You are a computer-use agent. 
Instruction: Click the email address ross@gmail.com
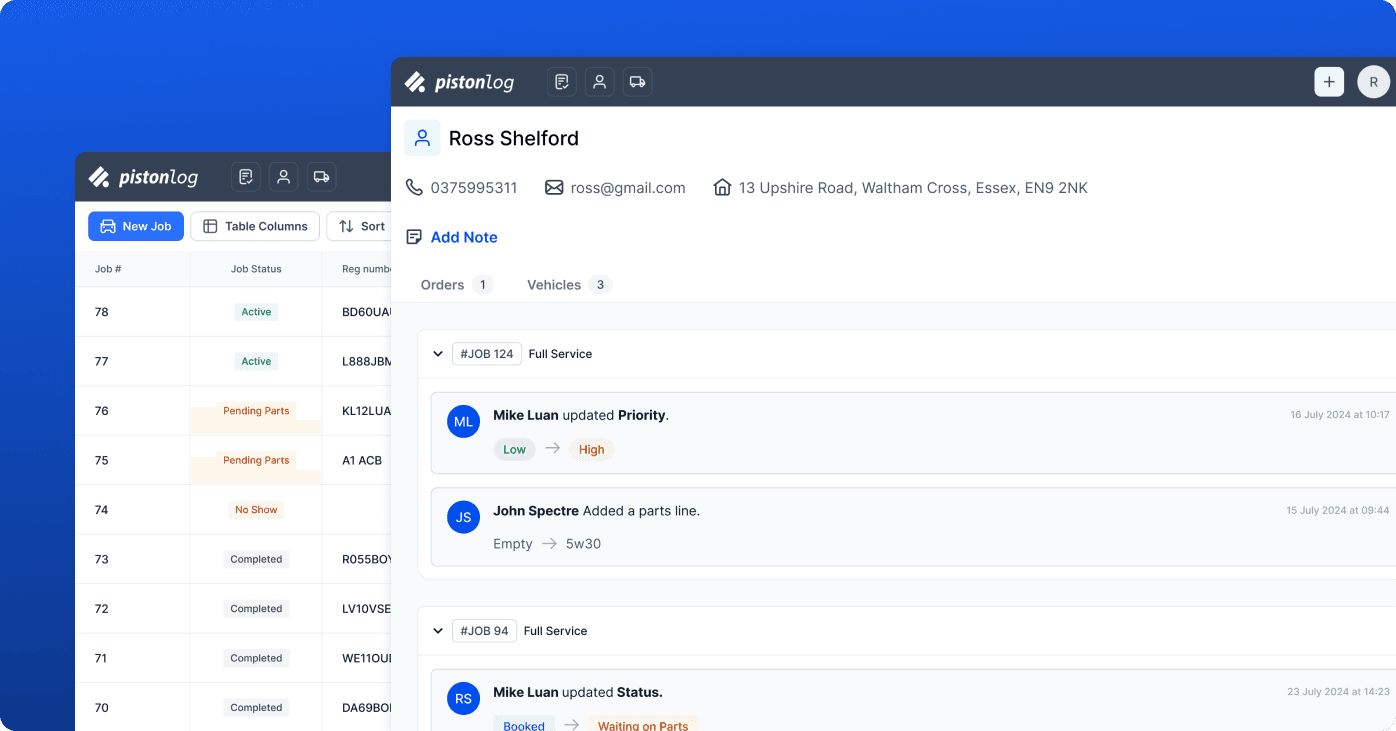click(x=627, y=187)
